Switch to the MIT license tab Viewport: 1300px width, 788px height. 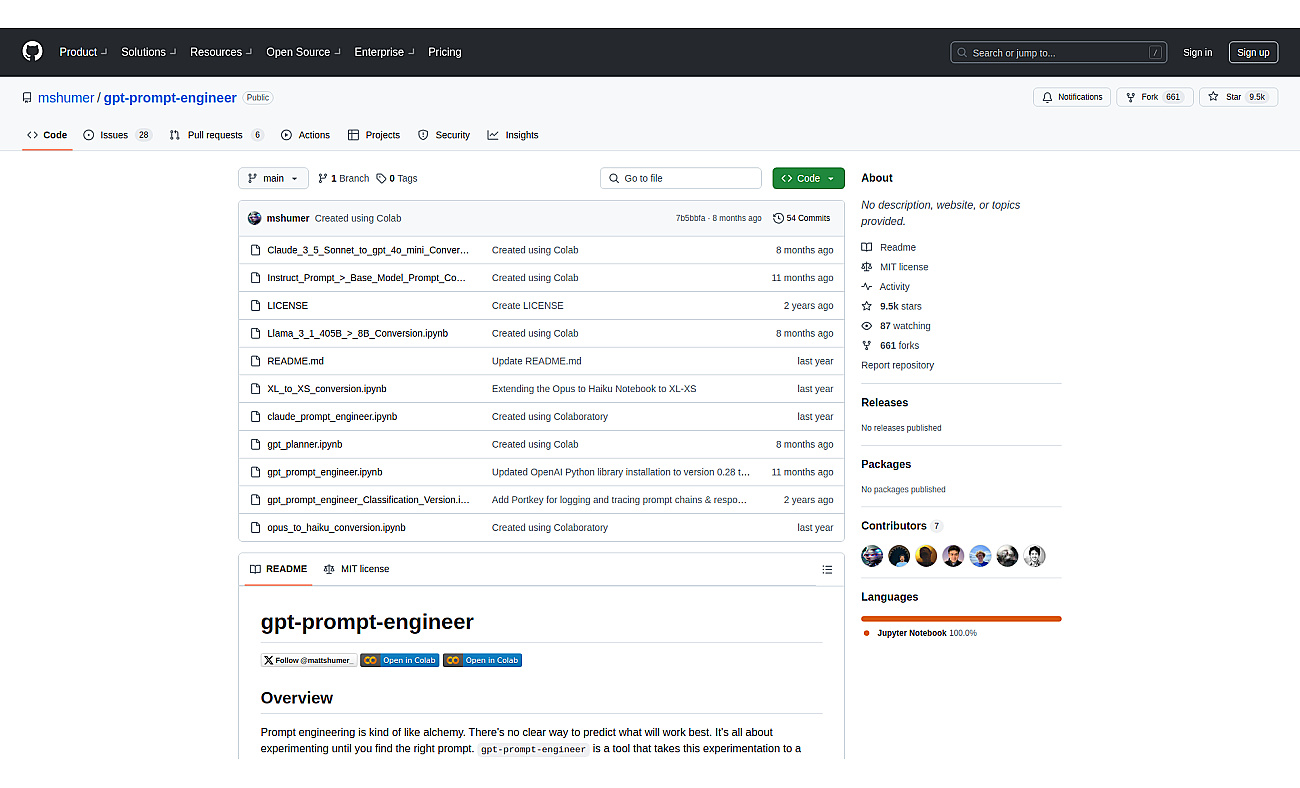pyautogui.click(x=356, y=569)
